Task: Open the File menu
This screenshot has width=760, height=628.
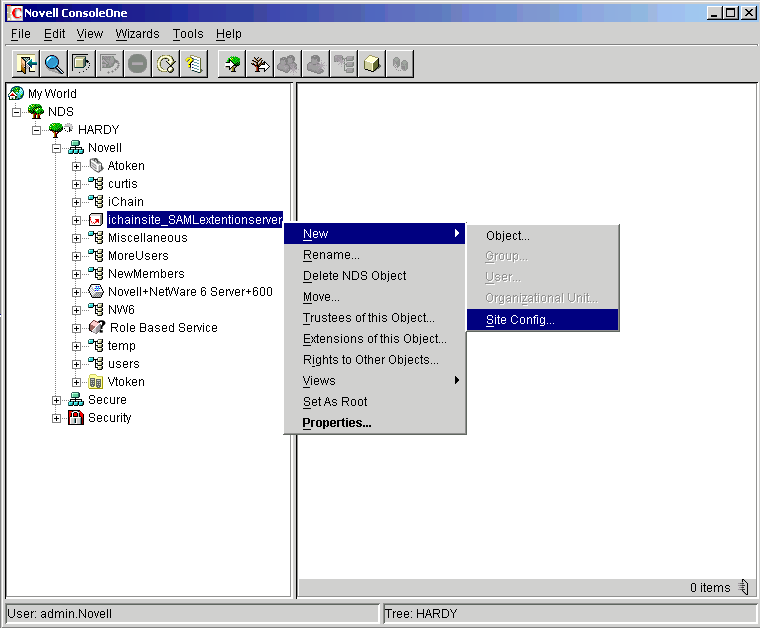Action: 21,33
